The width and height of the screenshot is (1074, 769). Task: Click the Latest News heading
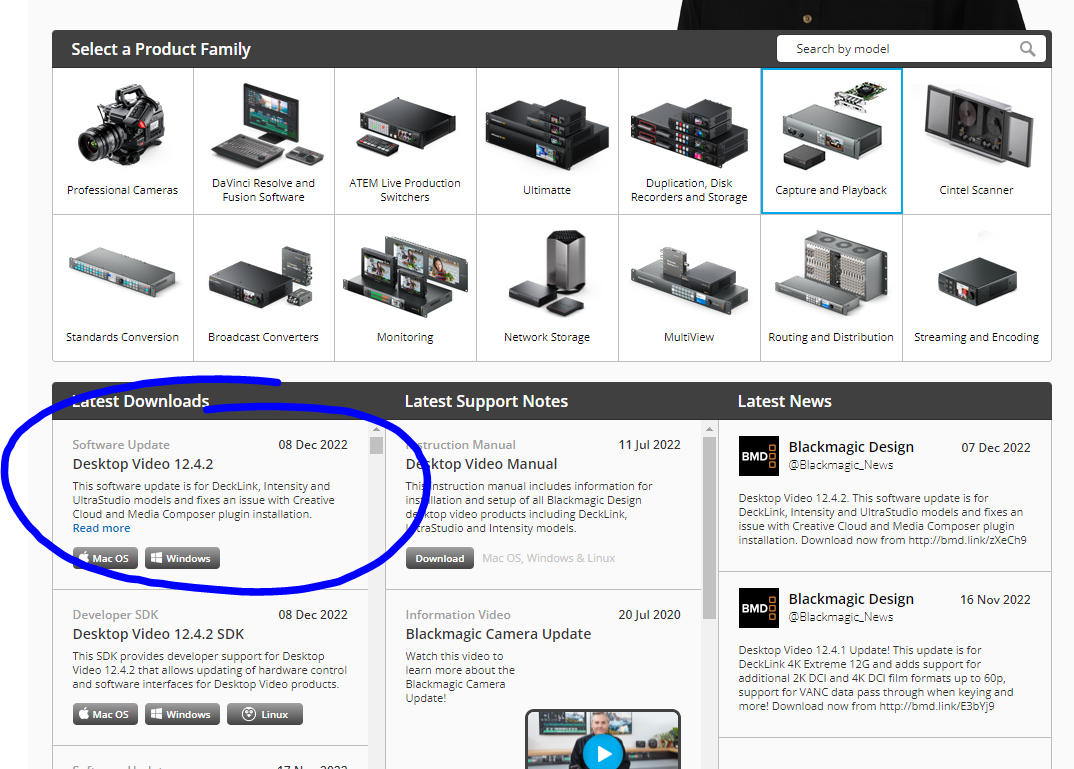[785, 401]
